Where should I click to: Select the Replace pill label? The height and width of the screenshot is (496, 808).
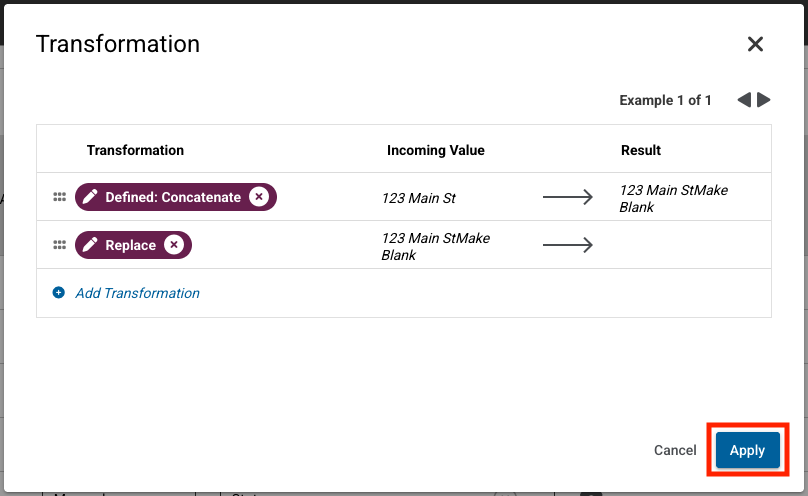130,245
